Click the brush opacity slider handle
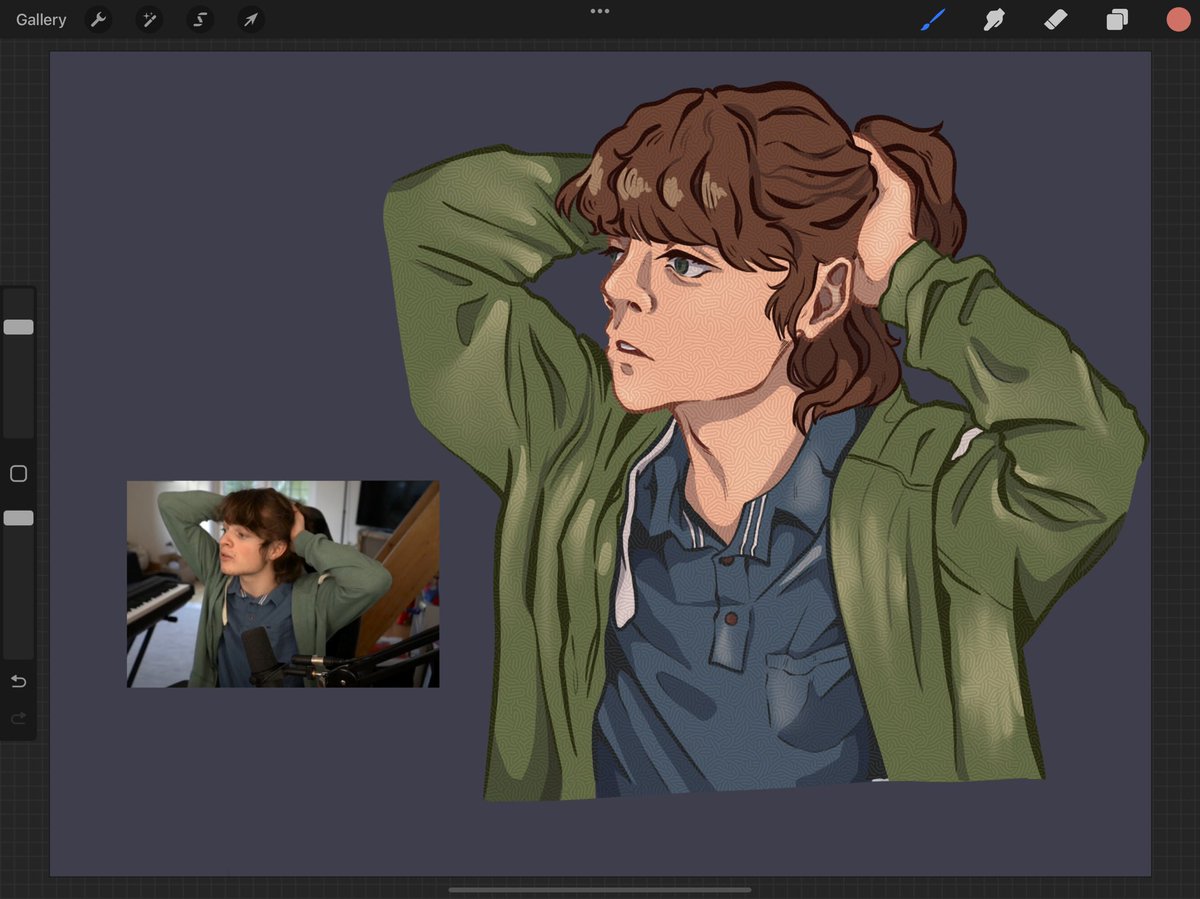Screen dimensions: 1200x899 click(18, 518)
